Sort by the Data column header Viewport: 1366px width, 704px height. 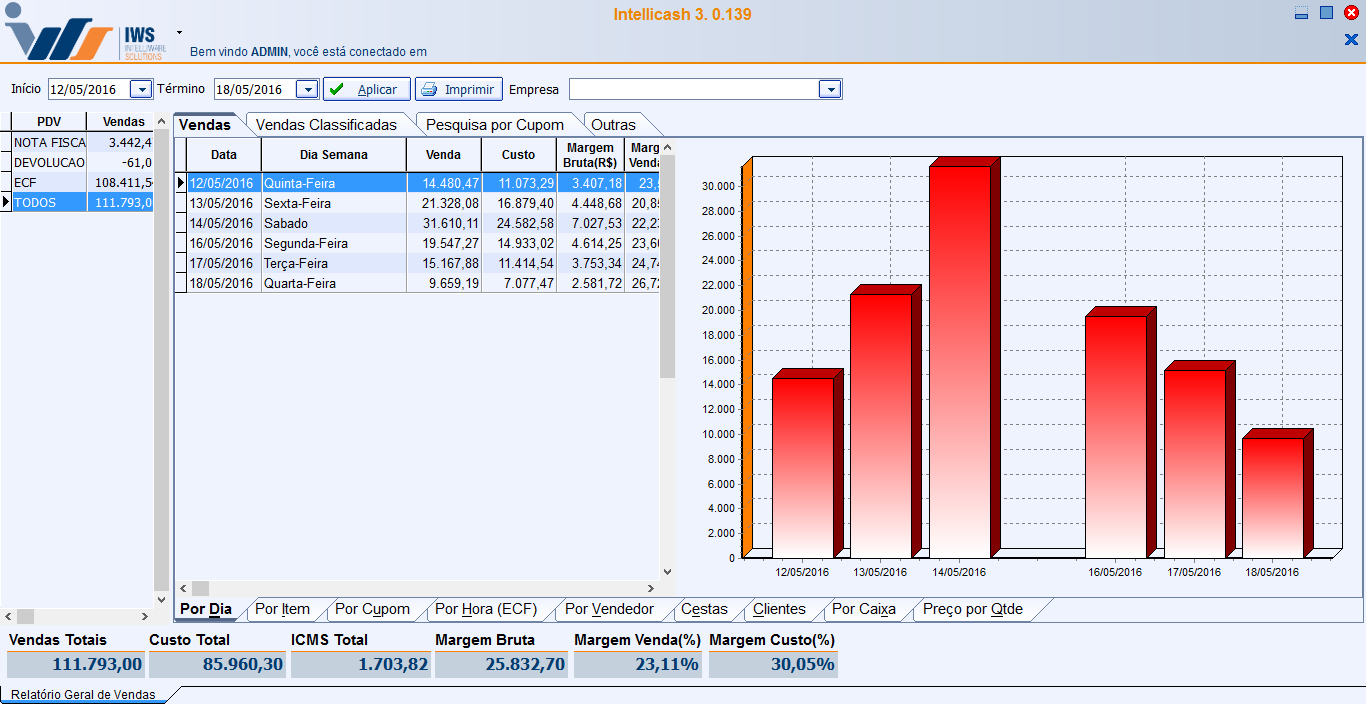point(224,155)
